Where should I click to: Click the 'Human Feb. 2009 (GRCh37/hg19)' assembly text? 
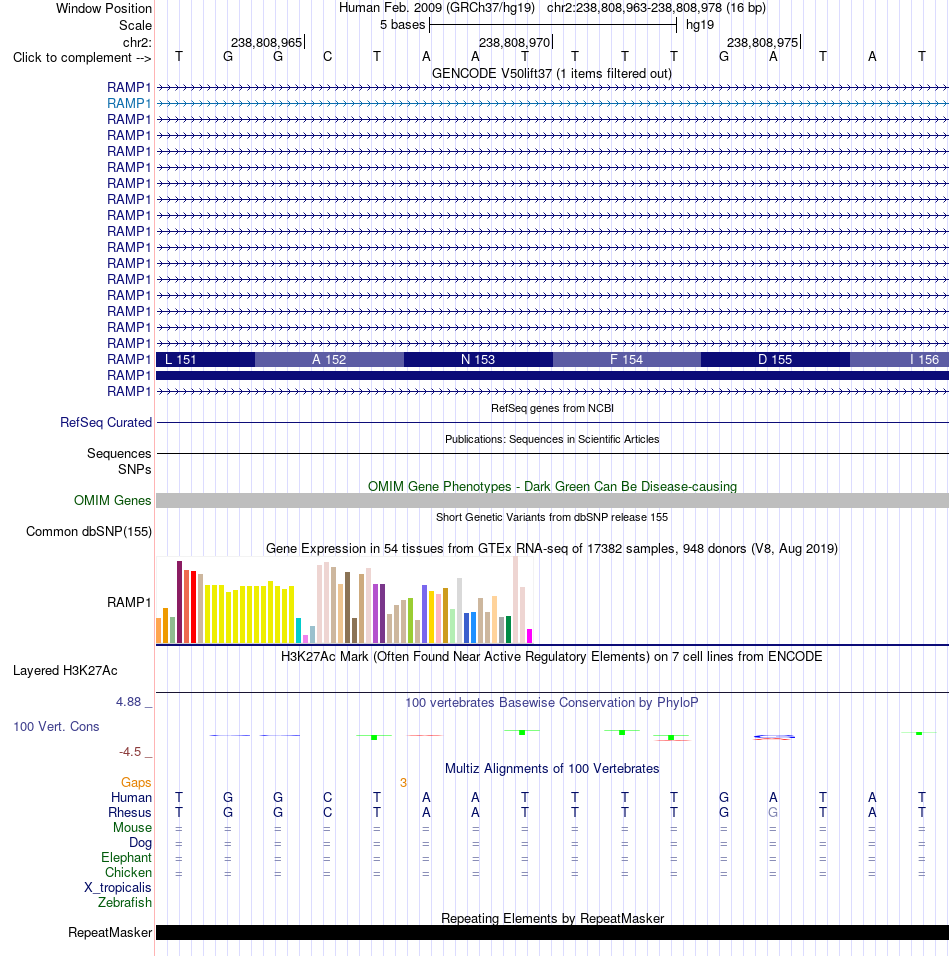tap(437, 8)
